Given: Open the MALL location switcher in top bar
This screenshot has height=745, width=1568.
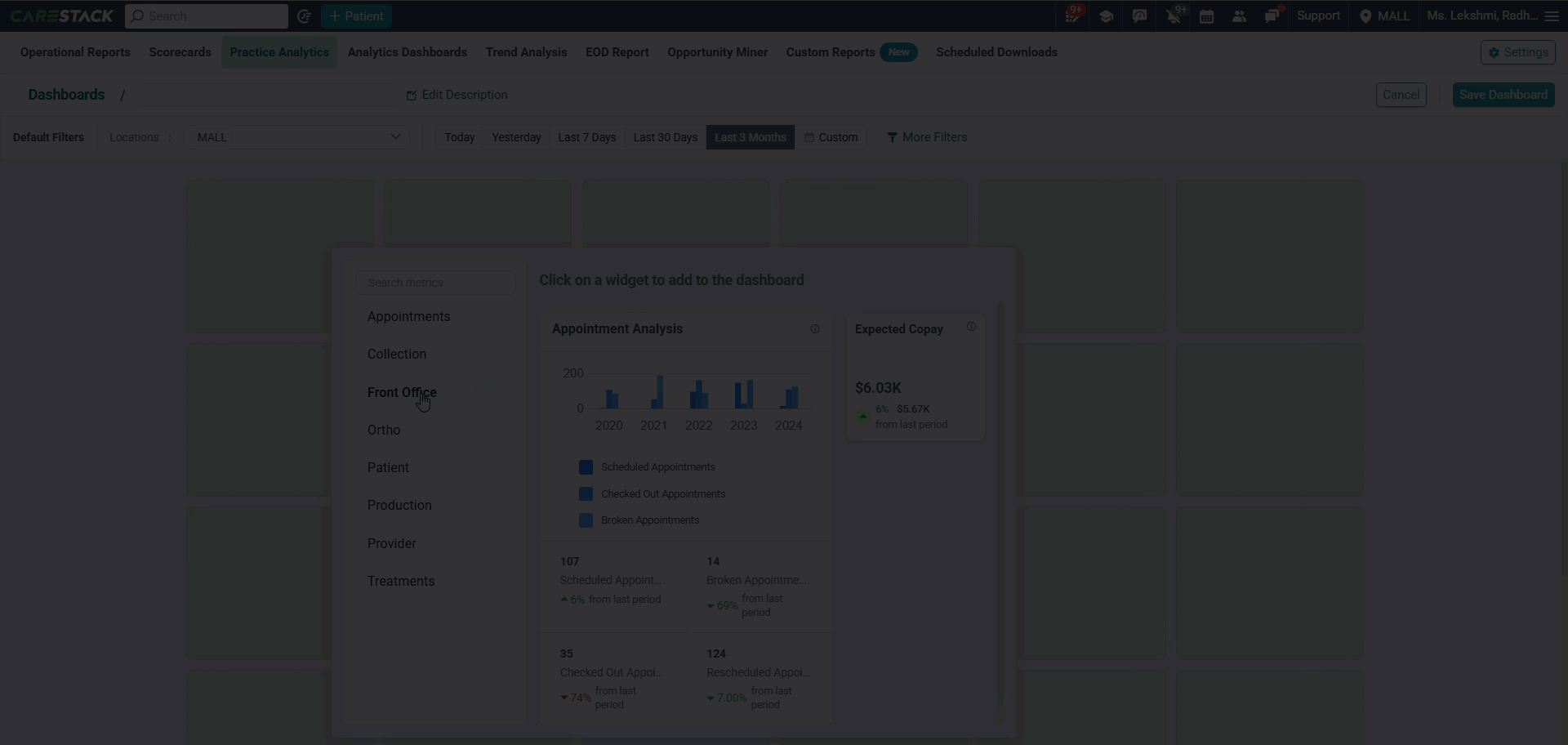Looking at the screenshot, I should (1385, 16).
